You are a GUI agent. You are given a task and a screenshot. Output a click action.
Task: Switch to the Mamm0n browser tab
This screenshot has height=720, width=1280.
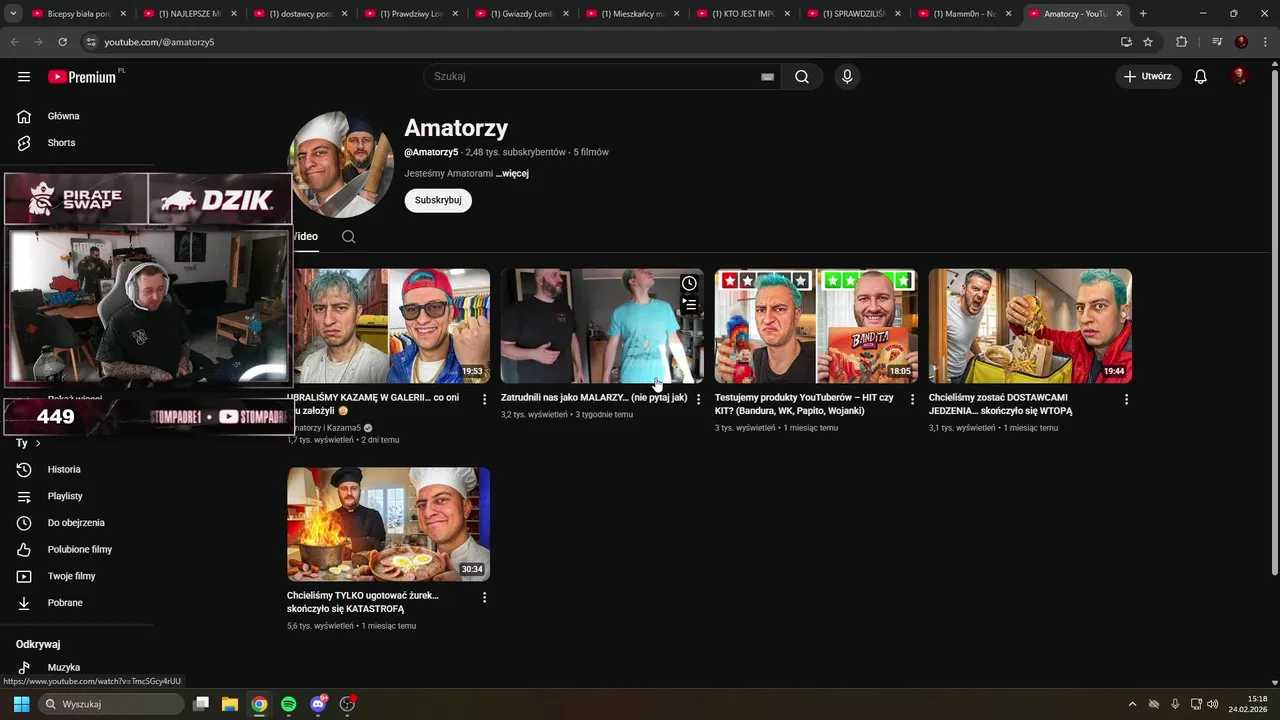(x=964, y=14)
